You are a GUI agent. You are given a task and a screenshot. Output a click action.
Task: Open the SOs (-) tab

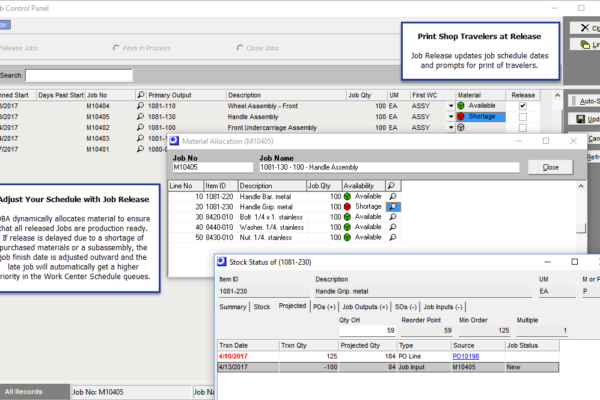406,307
